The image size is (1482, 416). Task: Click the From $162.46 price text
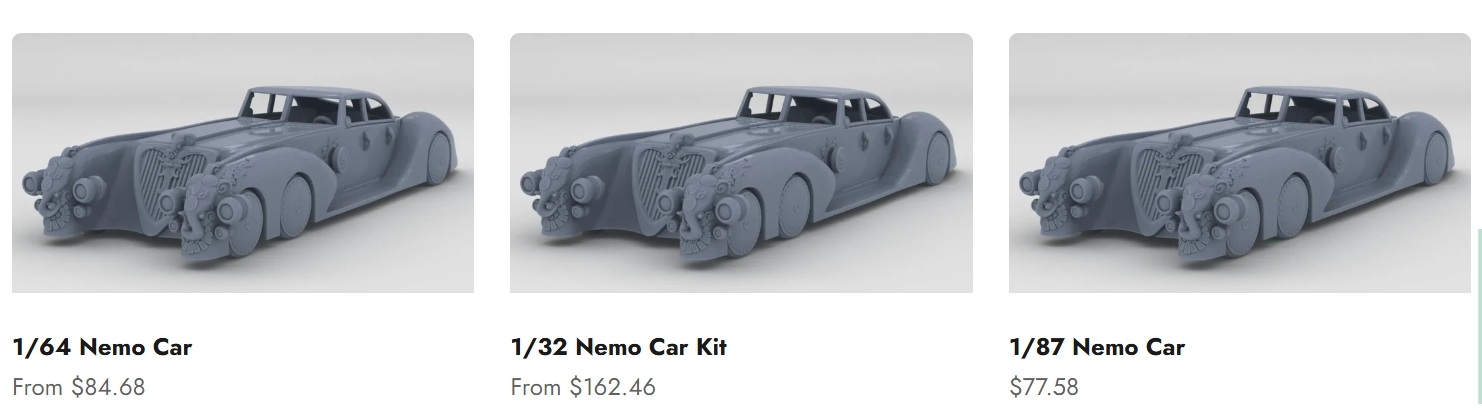(x=583, y=387)
